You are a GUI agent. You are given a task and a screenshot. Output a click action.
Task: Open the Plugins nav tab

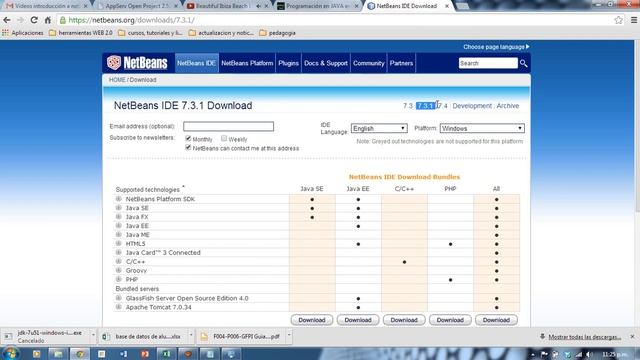coord(288,63)
